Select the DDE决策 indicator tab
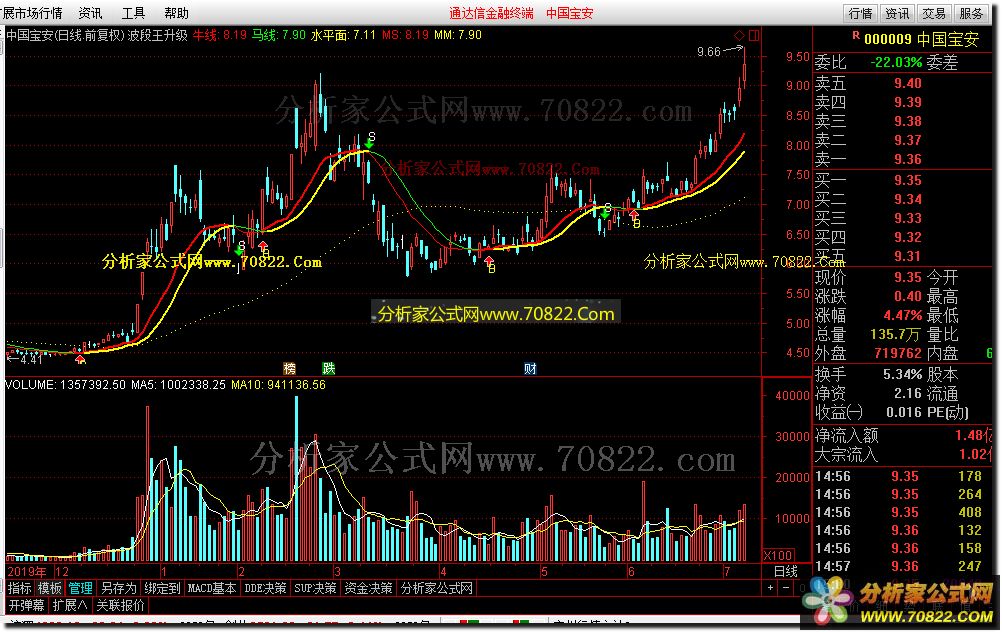The image size is (1002, 632). point(265,588)
